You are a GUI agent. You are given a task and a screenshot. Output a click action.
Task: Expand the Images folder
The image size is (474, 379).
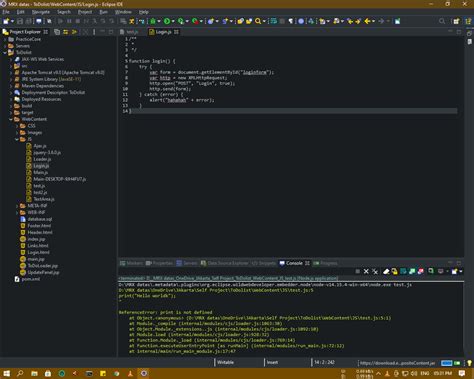[x=17, y=133]
